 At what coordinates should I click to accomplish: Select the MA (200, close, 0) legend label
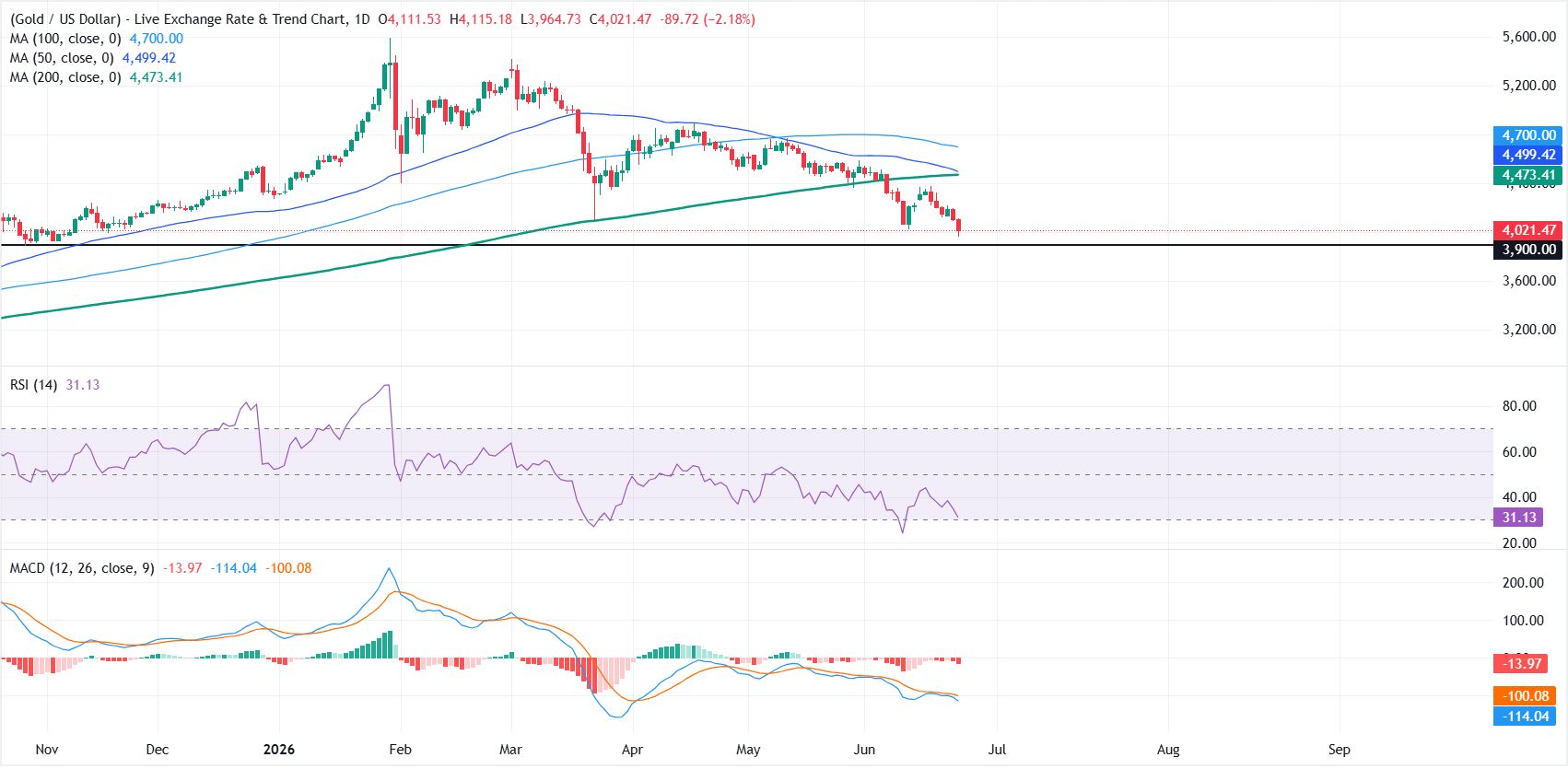point(65,77)
